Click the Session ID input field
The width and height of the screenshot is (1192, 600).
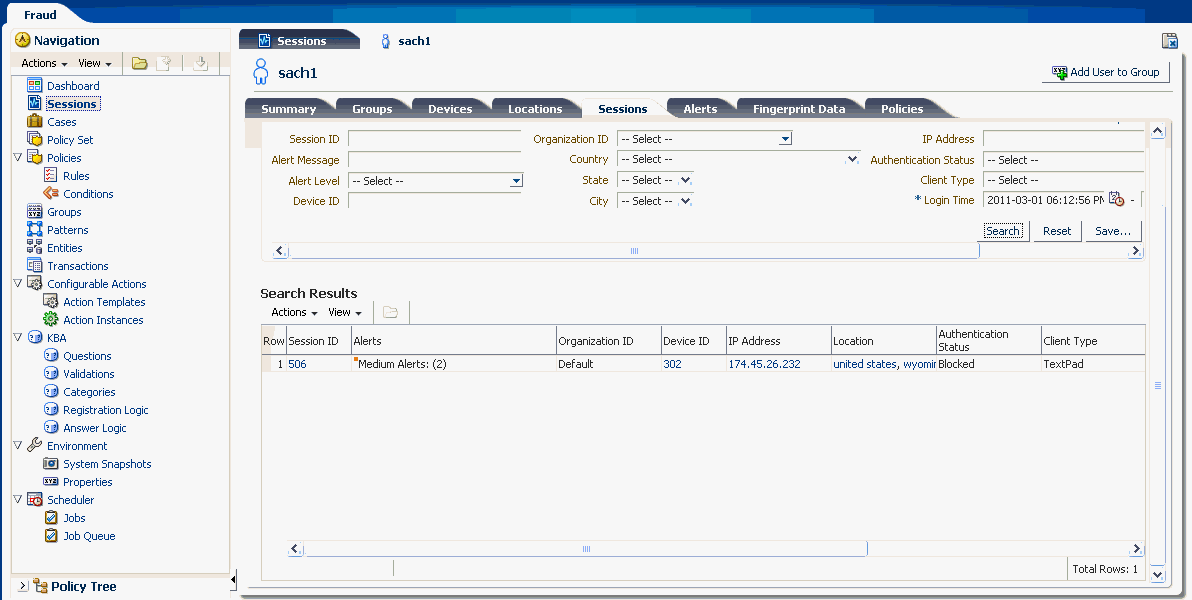(434, 138)
